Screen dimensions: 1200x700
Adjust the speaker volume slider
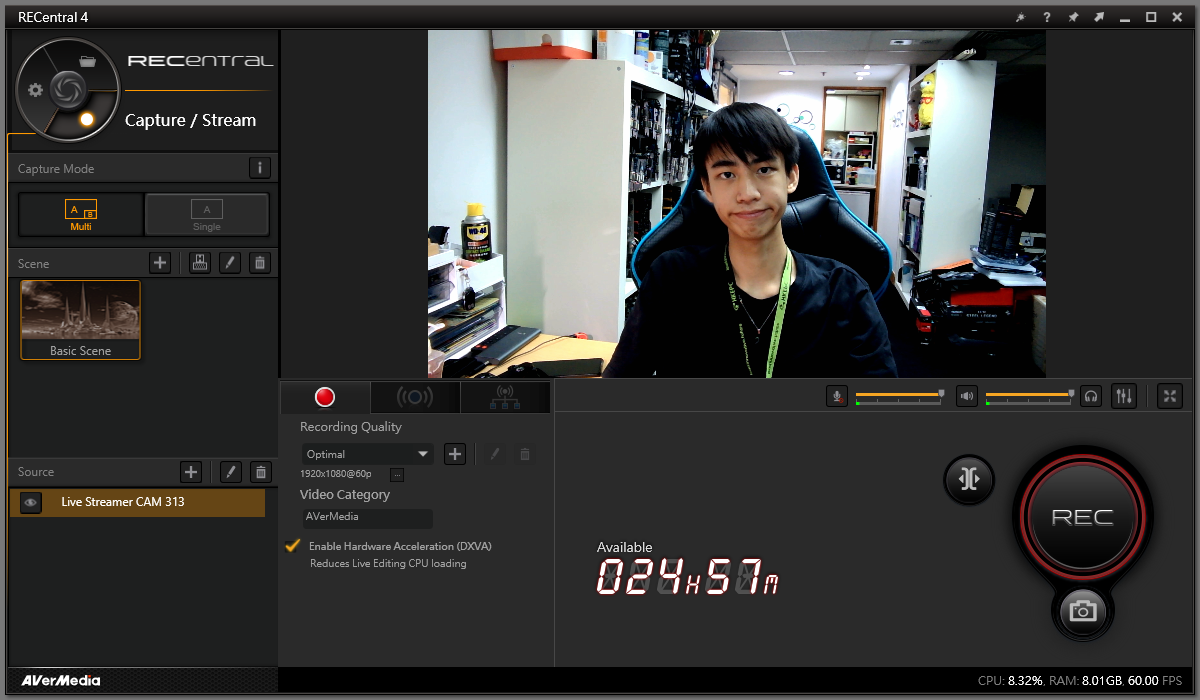pyautogui.click(x=1030, y=396)
